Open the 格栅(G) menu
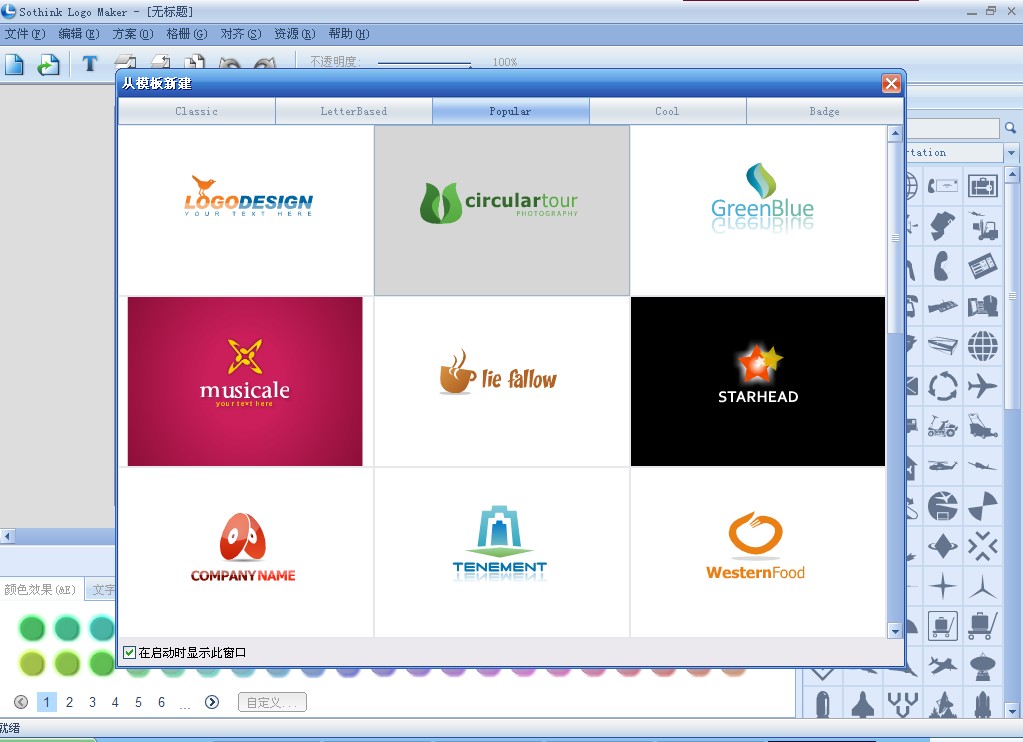 pyautogui.click(x=187, y=34)
